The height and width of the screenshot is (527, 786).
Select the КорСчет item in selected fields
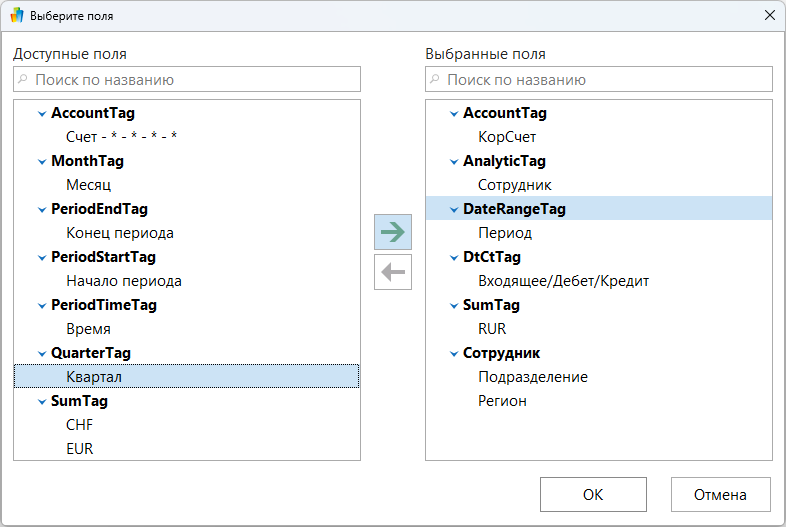507,137
